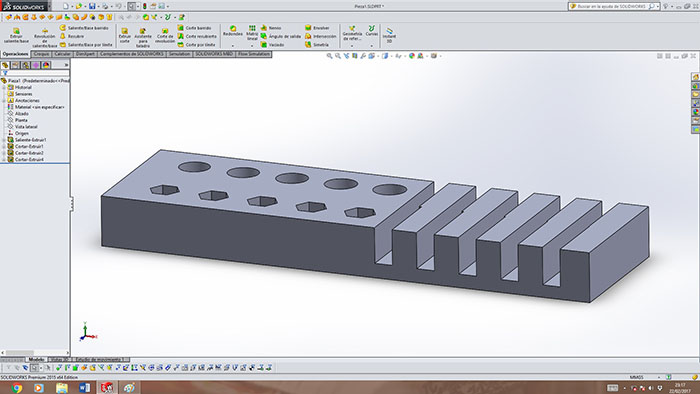Open the DisplayManager appearance tab icon

point(46,65)
